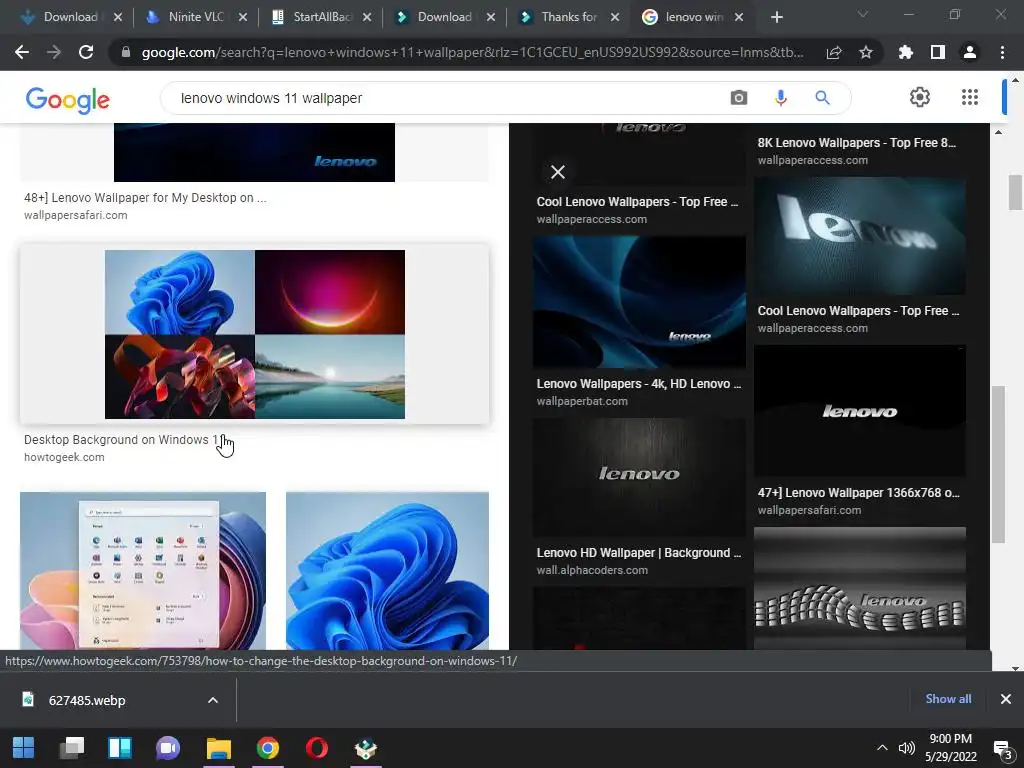Open the Chrome profile avatar
1024x768 pixels.
[970, 52]
